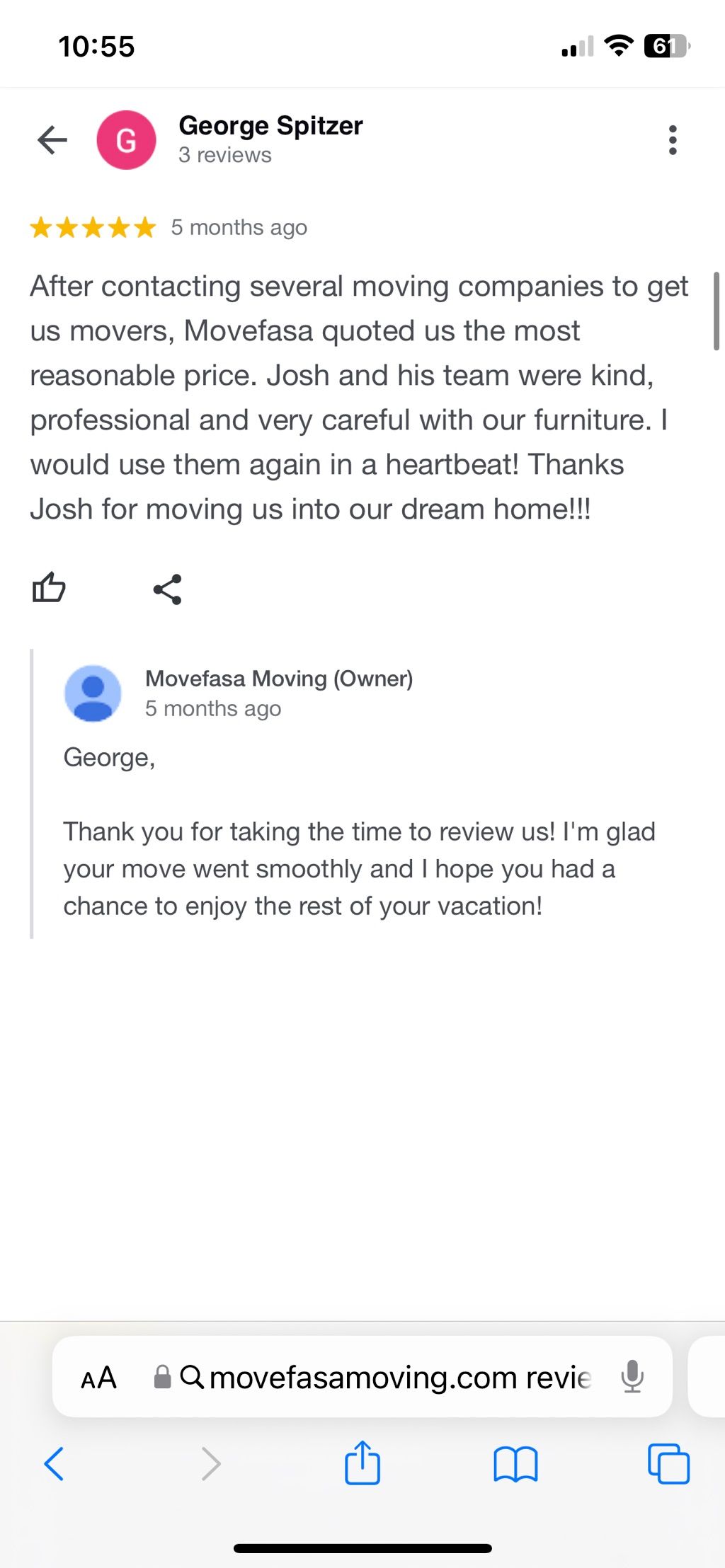The image size is (725, 1568).
Task: Open Safari share sheet
Action: [x=362, y=1463]
